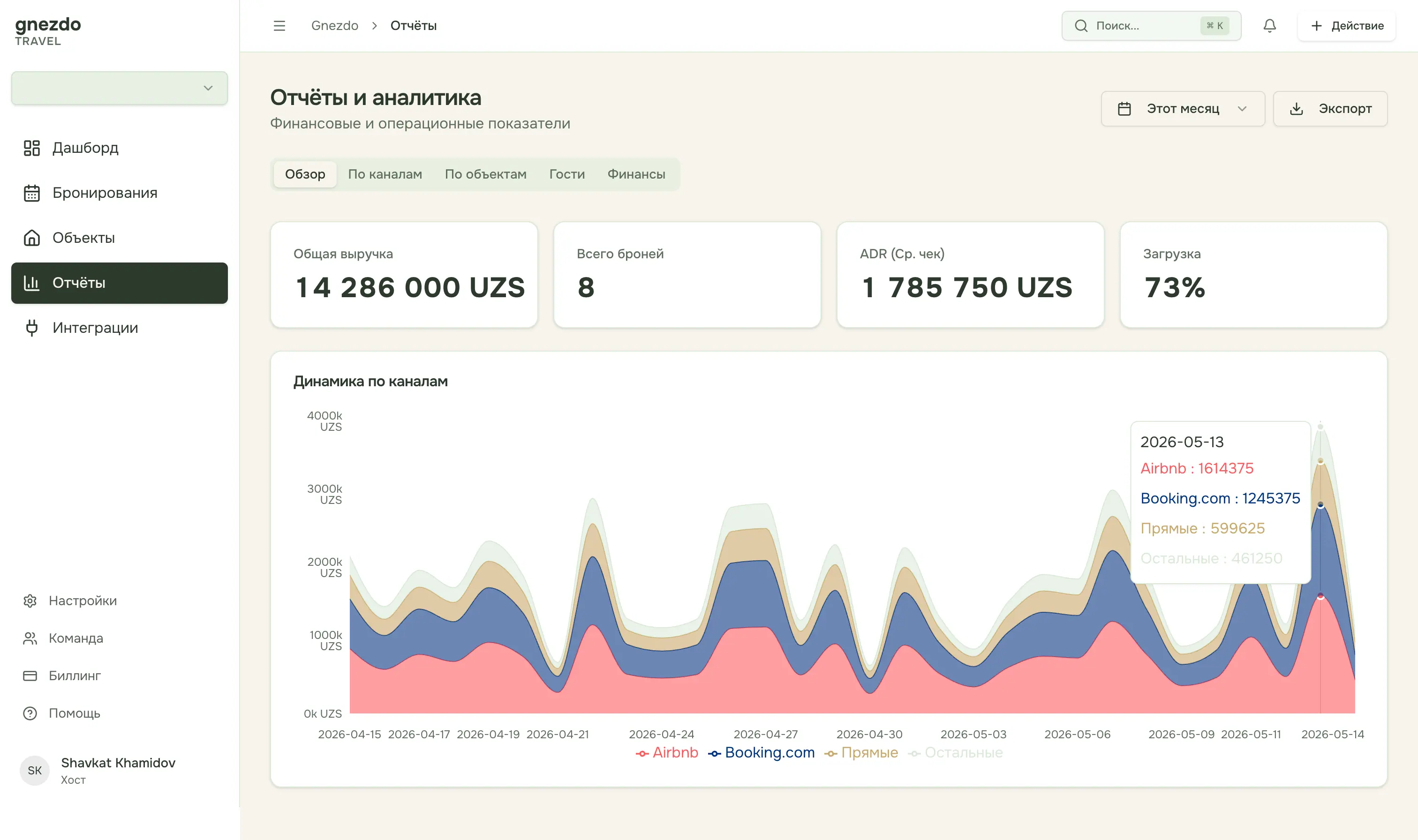
Task: Go to Gnezdo breadcrumb link
Action: click(x=334, y=25)
